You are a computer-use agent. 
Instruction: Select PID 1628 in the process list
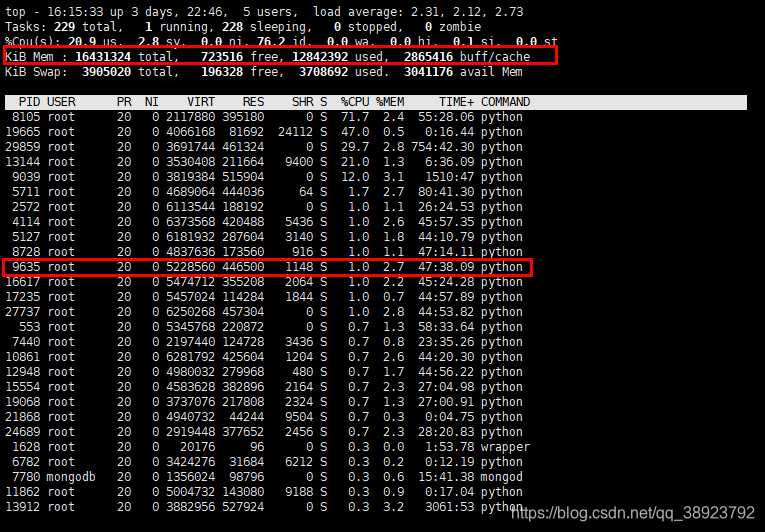click(x=267, y=447)
